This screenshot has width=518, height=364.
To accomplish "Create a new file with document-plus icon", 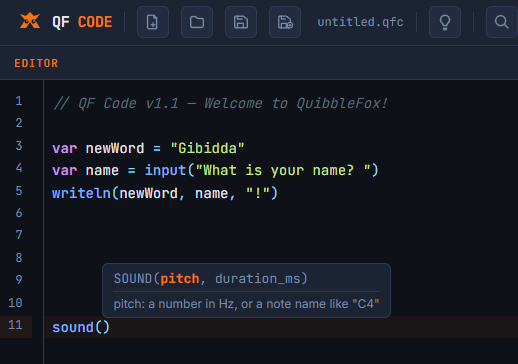I will tap(153, 22).
